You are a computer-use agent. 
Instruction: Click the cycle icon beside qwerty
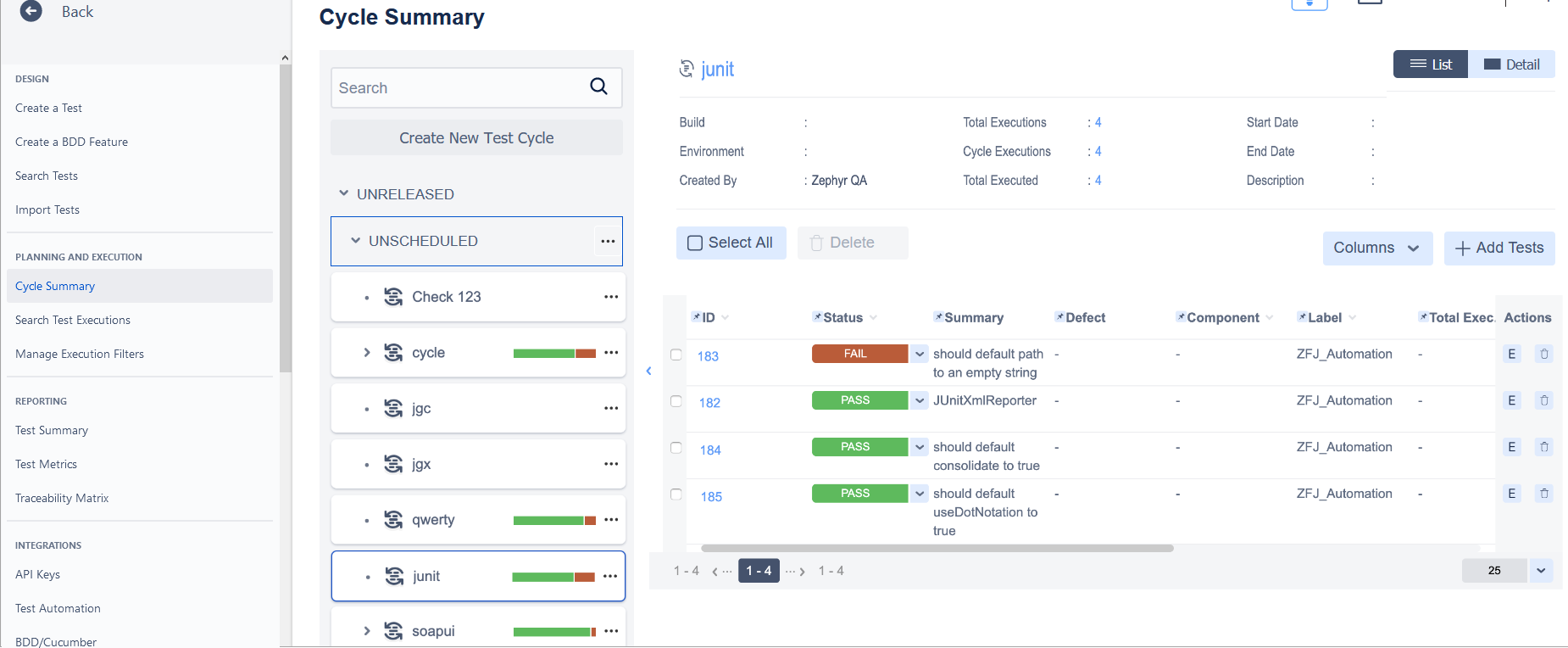393,520
